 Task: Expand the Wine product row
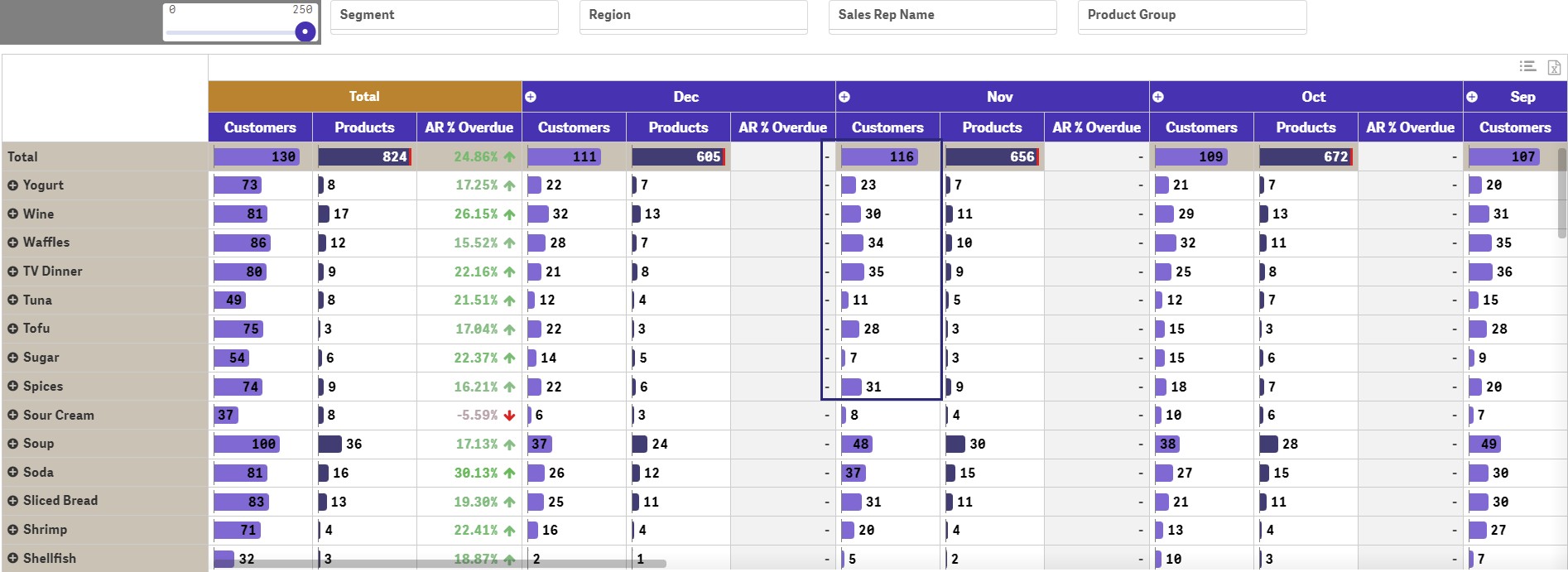(12, 214)
